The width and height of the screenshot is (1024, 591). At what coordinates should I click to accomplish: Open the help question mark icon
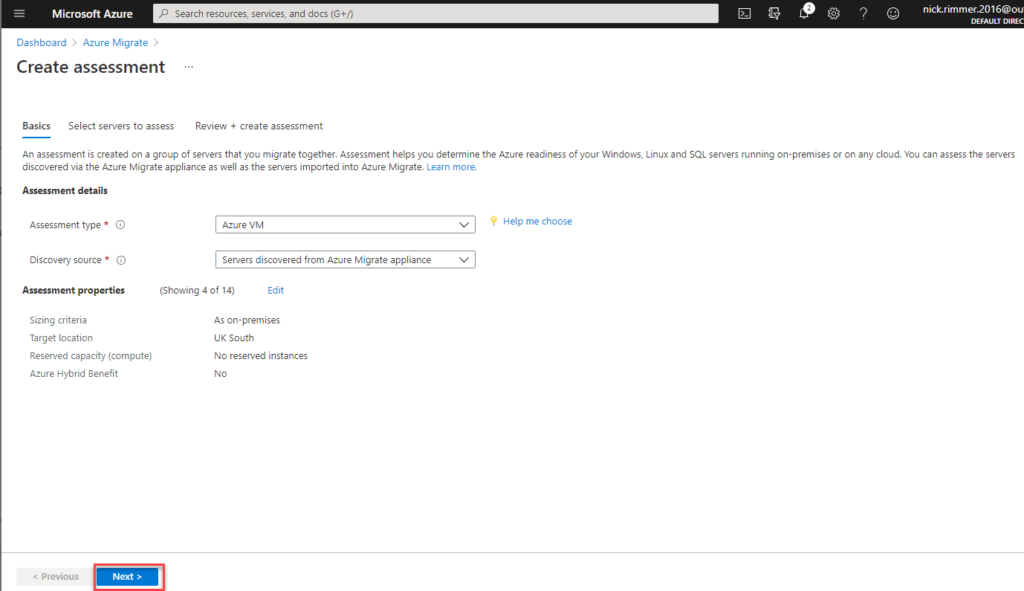pos(863,13)
